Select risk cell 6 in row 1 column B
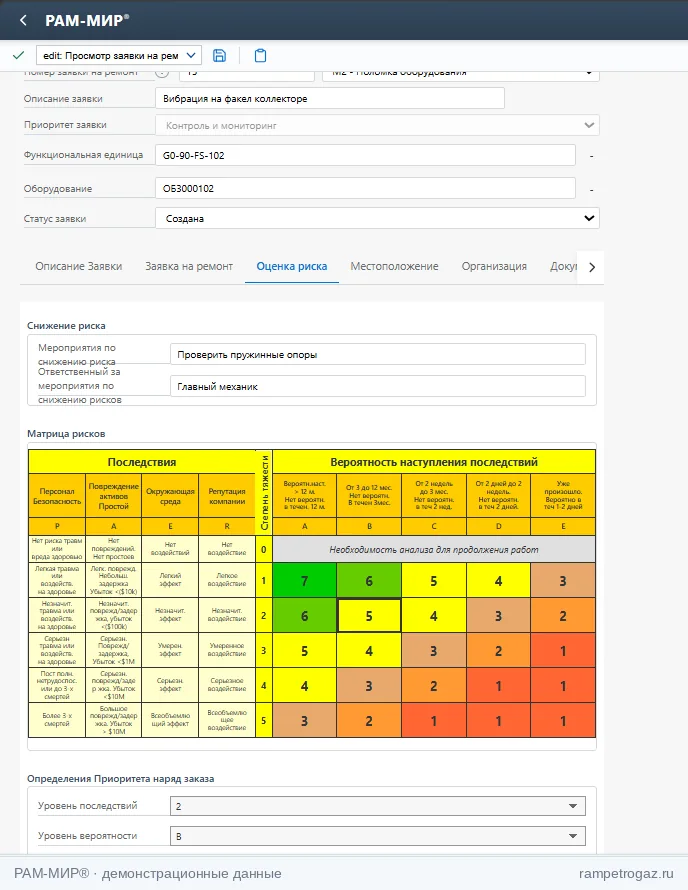Image resolution: width=688 pixels, height=890 pixels. coord(369,581)
